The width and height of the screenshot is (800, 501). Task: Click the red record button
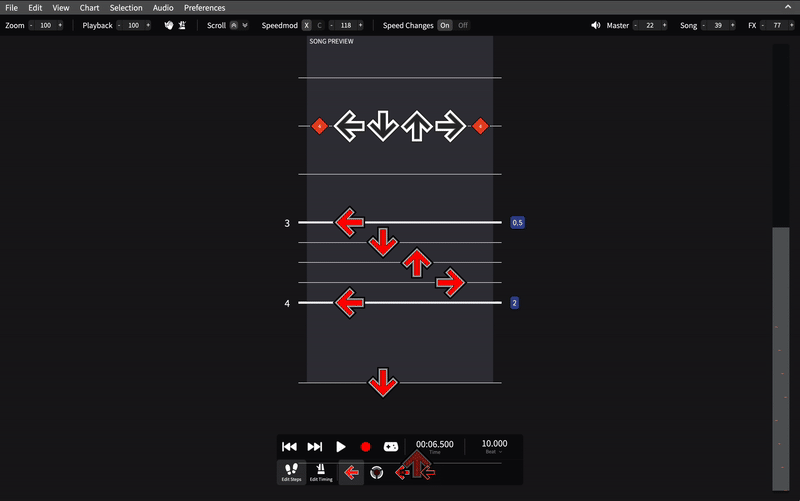365,447
